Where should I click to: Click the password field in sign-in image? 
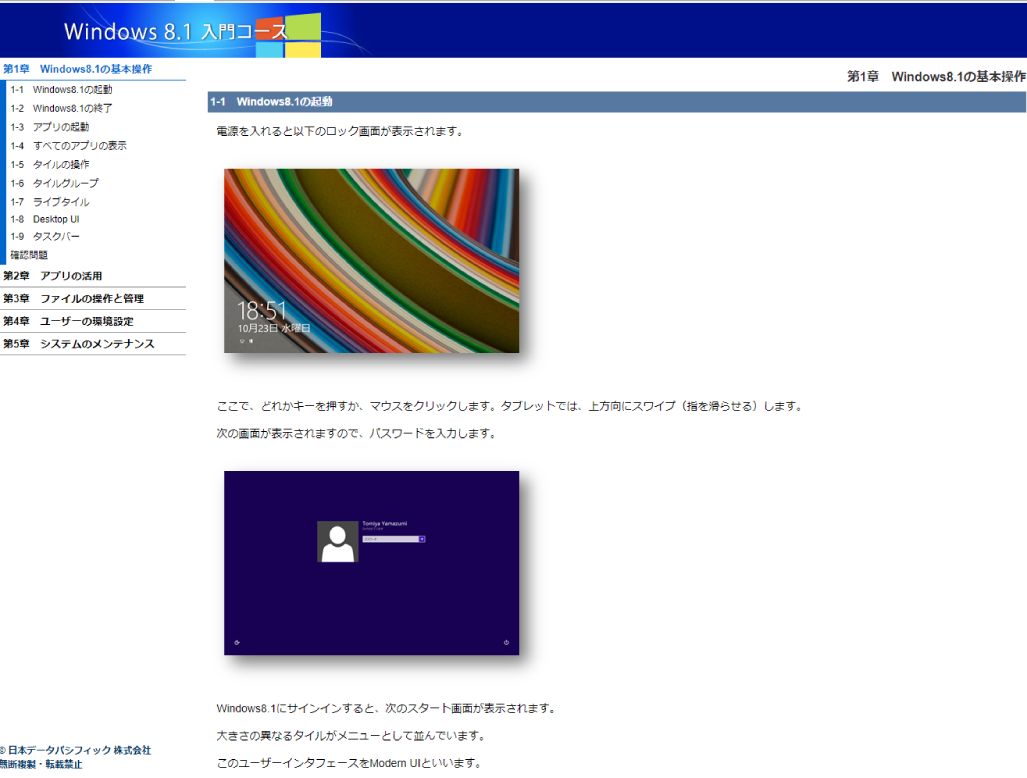390,539
